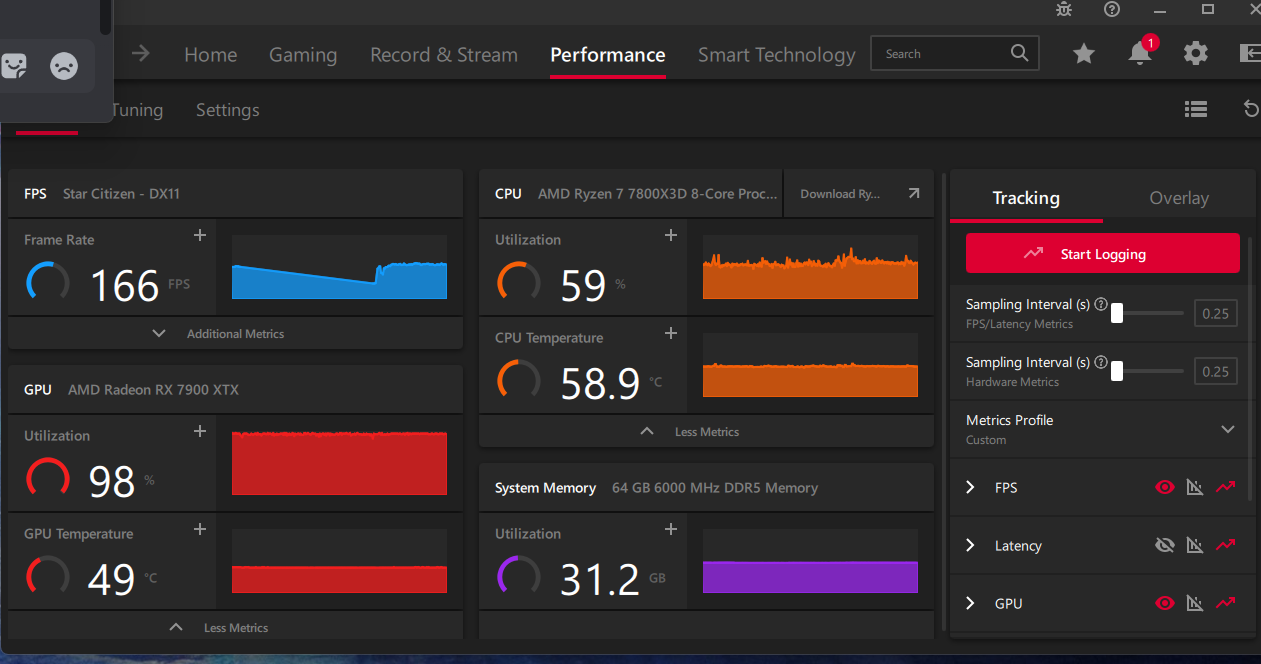Select the Tracking tab

(x=1026, y=198)
